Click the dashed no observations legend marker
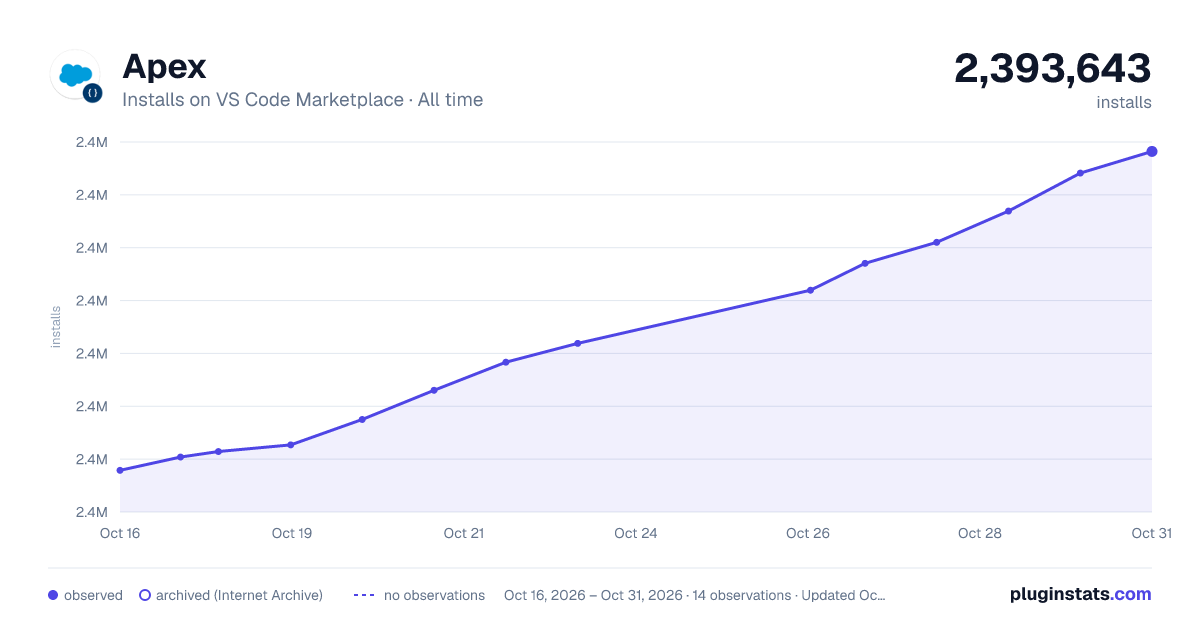The width and height of the screenshot is (1200, 630). tap(364, 595)
